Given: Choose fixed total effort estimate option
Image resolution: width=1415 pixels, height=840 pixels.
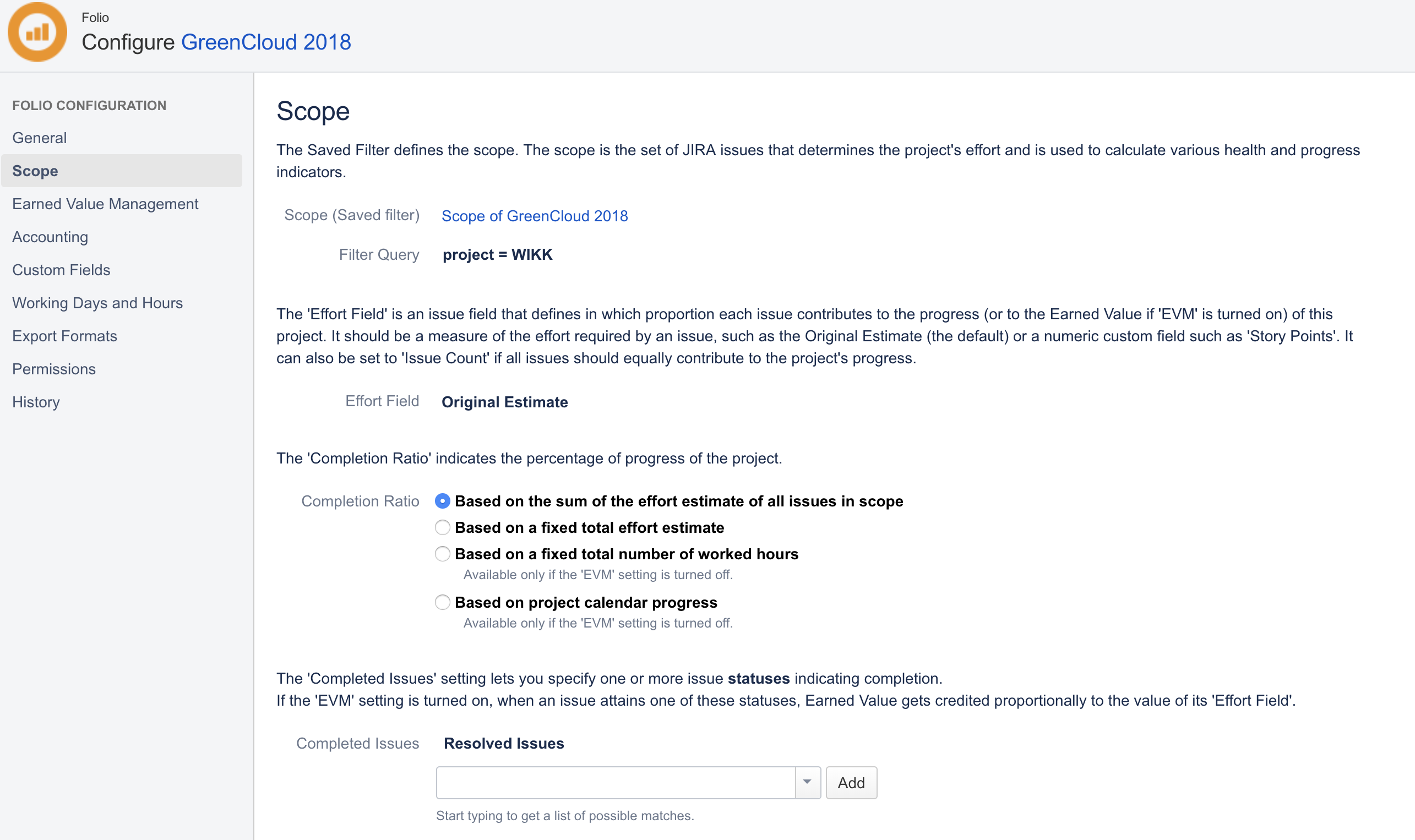Looking at the screenshot, I should click(443, 527).
